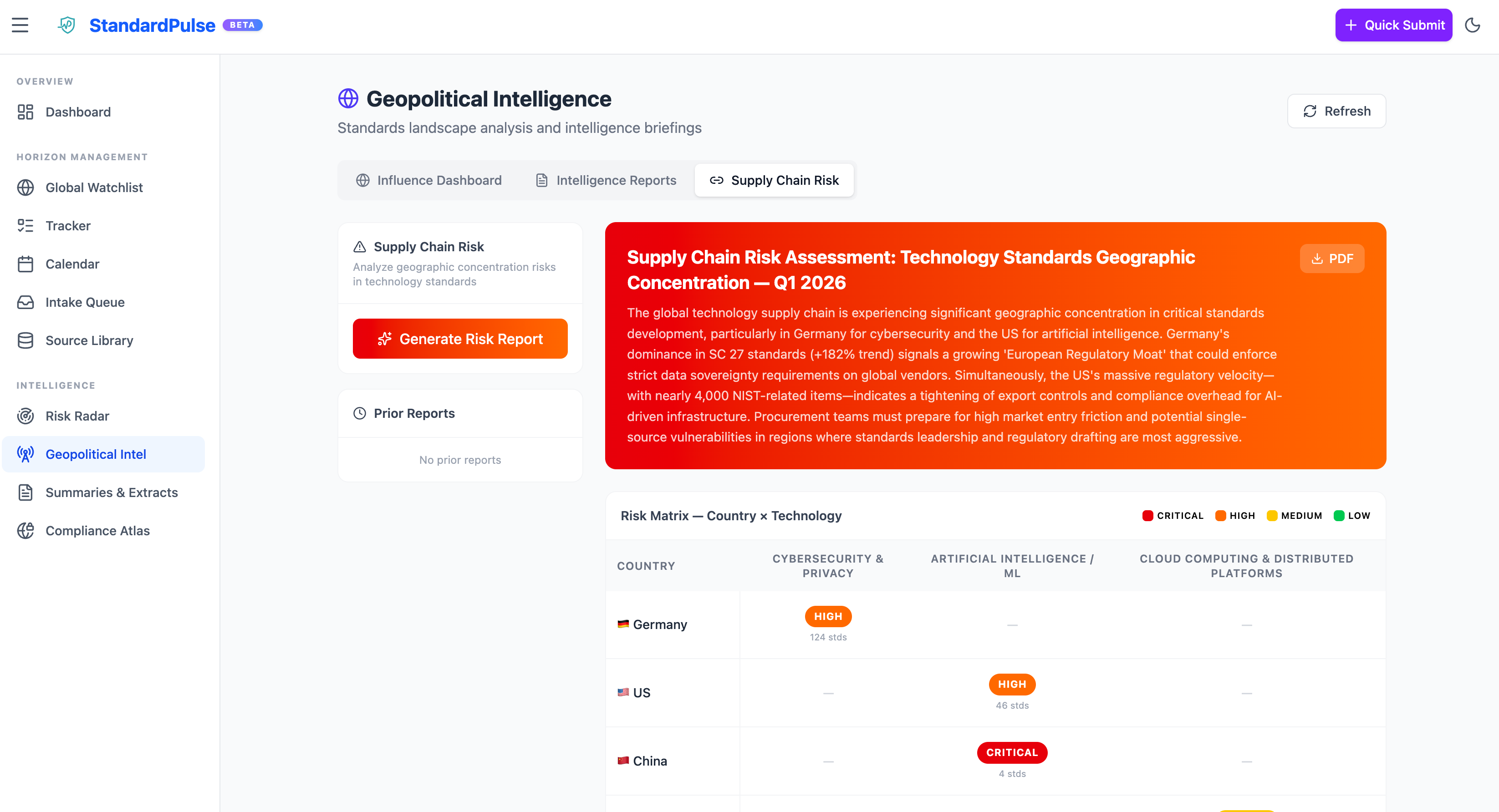Click the MEDIUM yellow legend swatch
The height and width of the screenshot is (812, 1499).
(x=1273, y=515)
